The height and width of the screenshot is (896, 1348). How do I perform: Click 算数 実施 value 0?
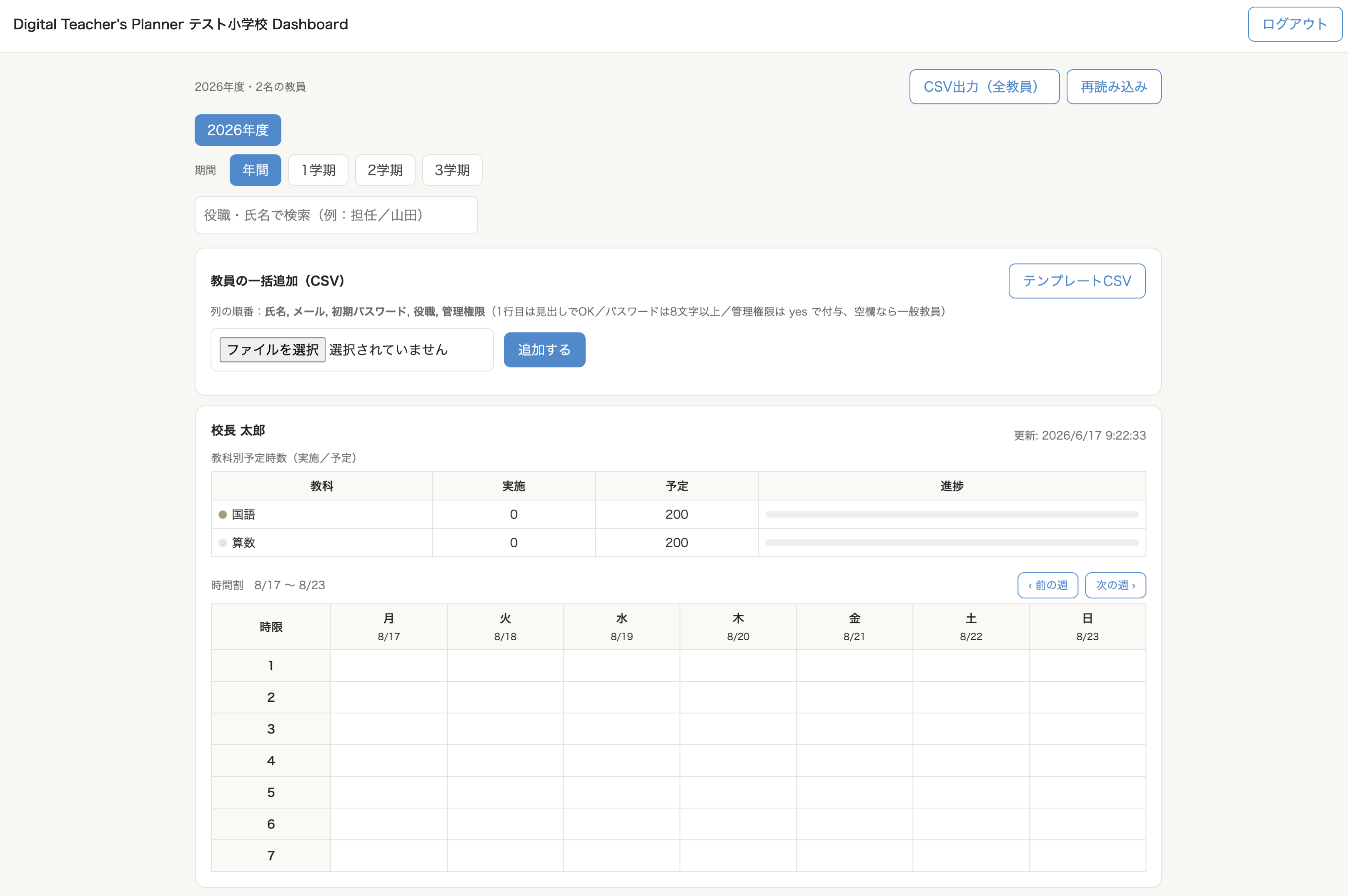coord(514,542)
